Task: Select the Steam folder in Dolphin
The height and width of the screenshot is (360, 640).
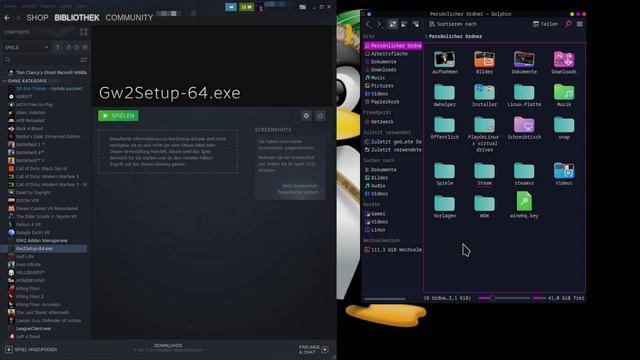Action: 484,174
